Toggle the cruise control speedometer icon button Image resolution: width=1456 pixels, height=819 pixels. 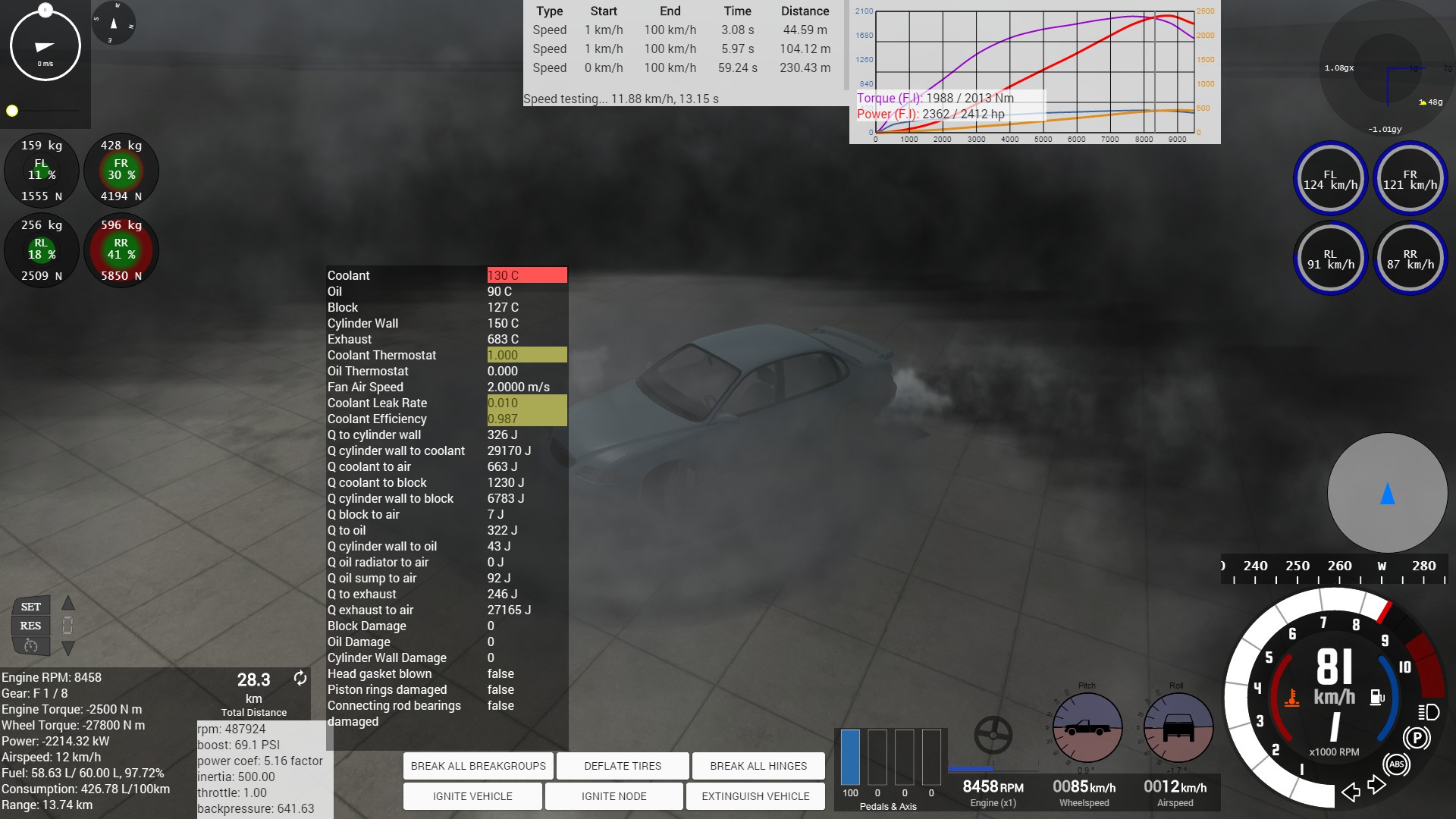31,645
